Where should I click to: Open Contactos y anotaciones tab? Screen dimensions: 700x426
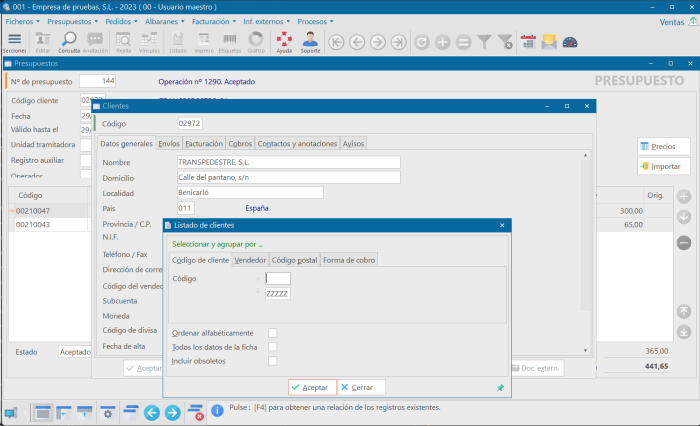coord(297,144)
